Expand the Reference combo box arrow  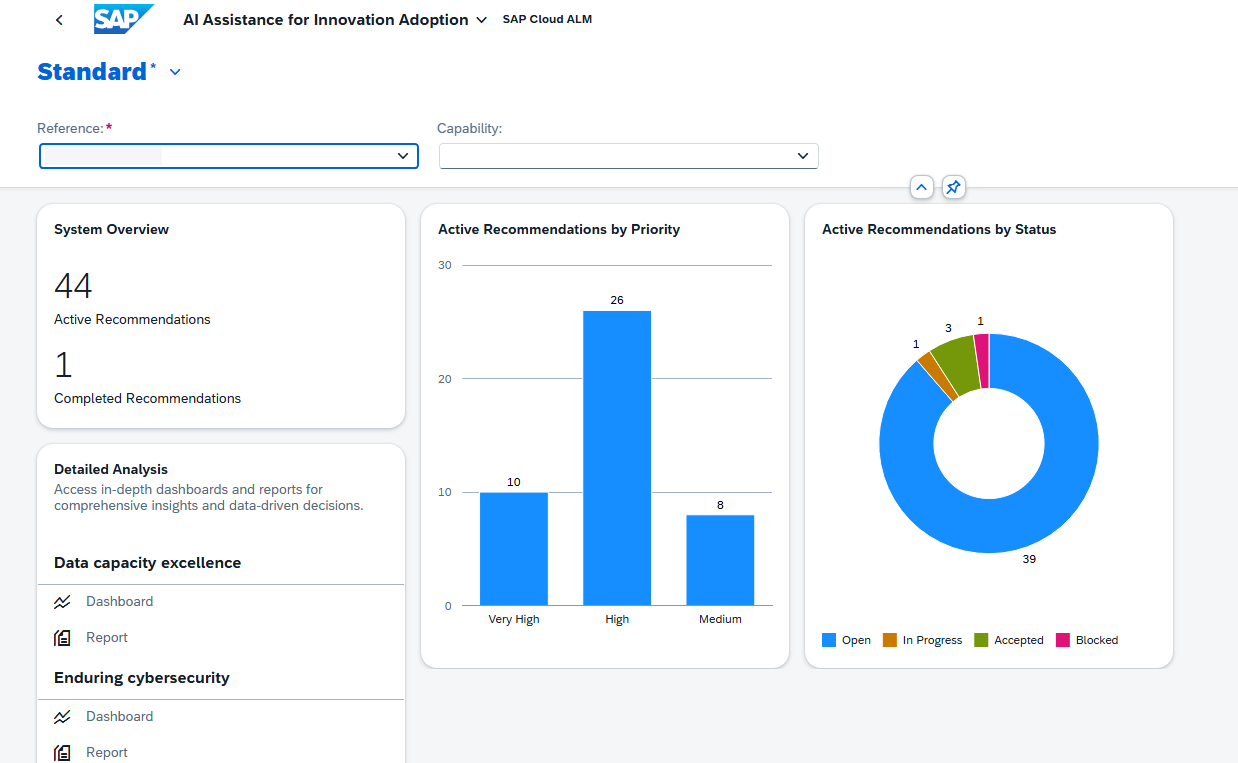pyautogui.click(x=403, y=156)
